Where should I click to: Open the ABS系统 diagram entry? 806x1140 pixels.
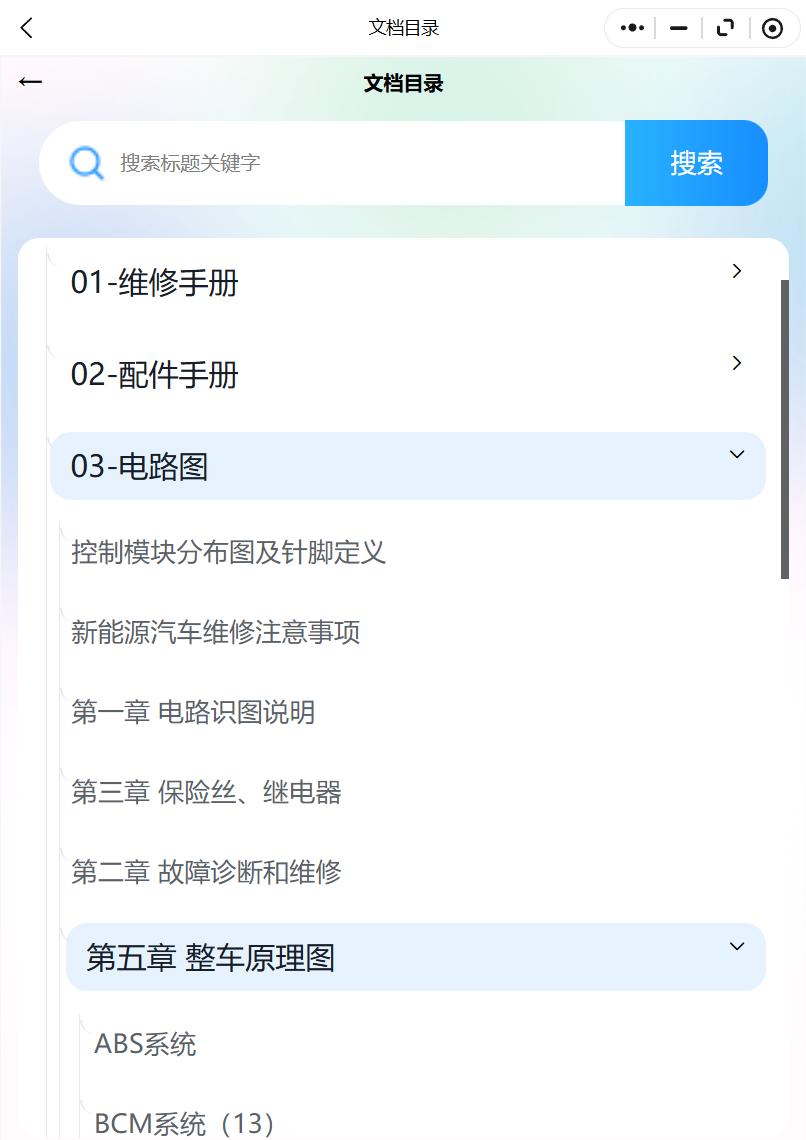pyautogui.click(x=146, y=1045)
